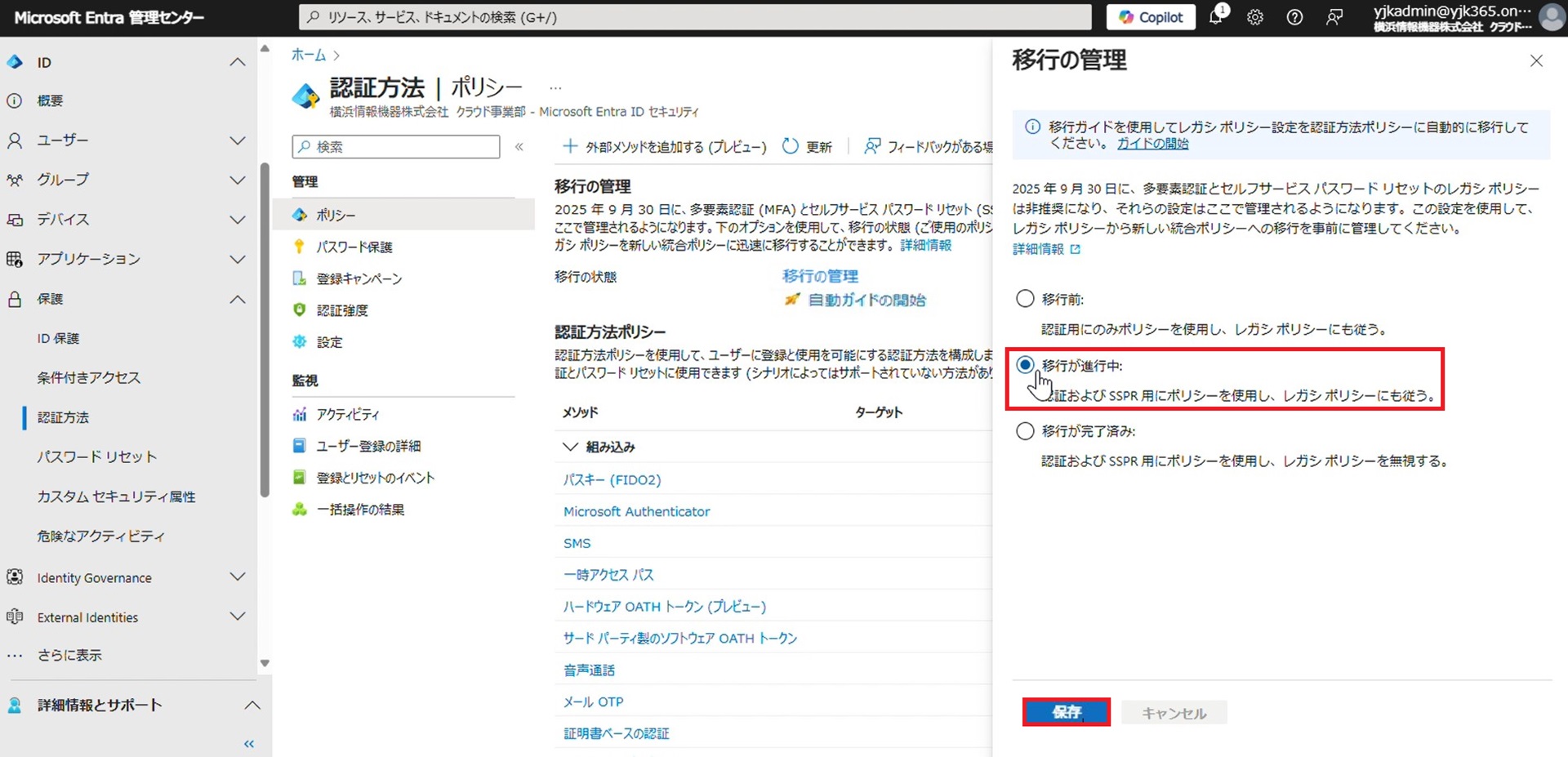Open the feedback icon in top bar

coord(1334,17)
